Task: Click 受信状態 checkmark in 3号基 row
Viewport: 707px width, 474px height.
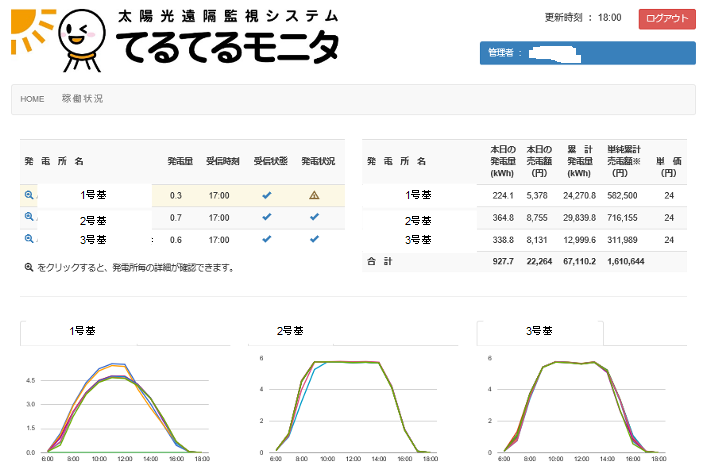Action: point(267,239)
